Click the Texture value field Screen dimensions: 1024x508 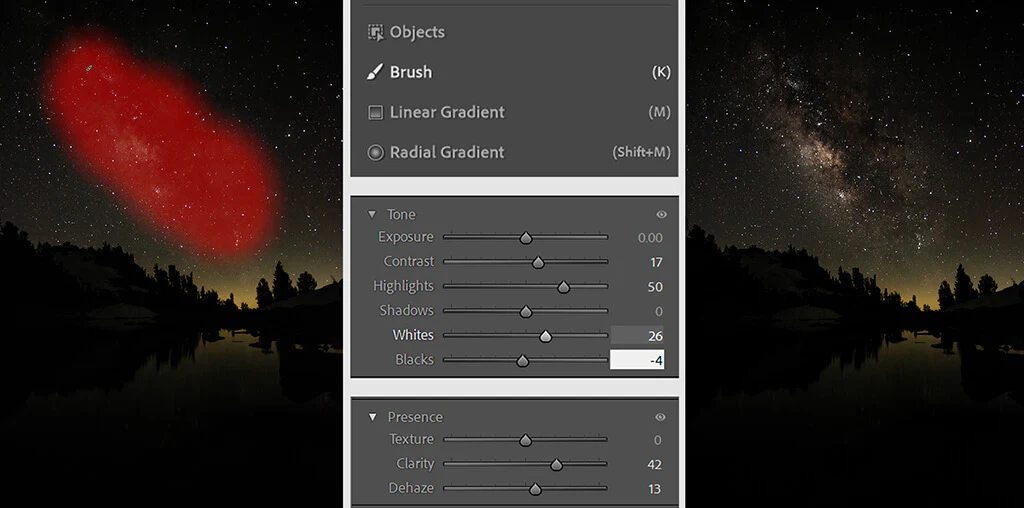coord(658,440)
